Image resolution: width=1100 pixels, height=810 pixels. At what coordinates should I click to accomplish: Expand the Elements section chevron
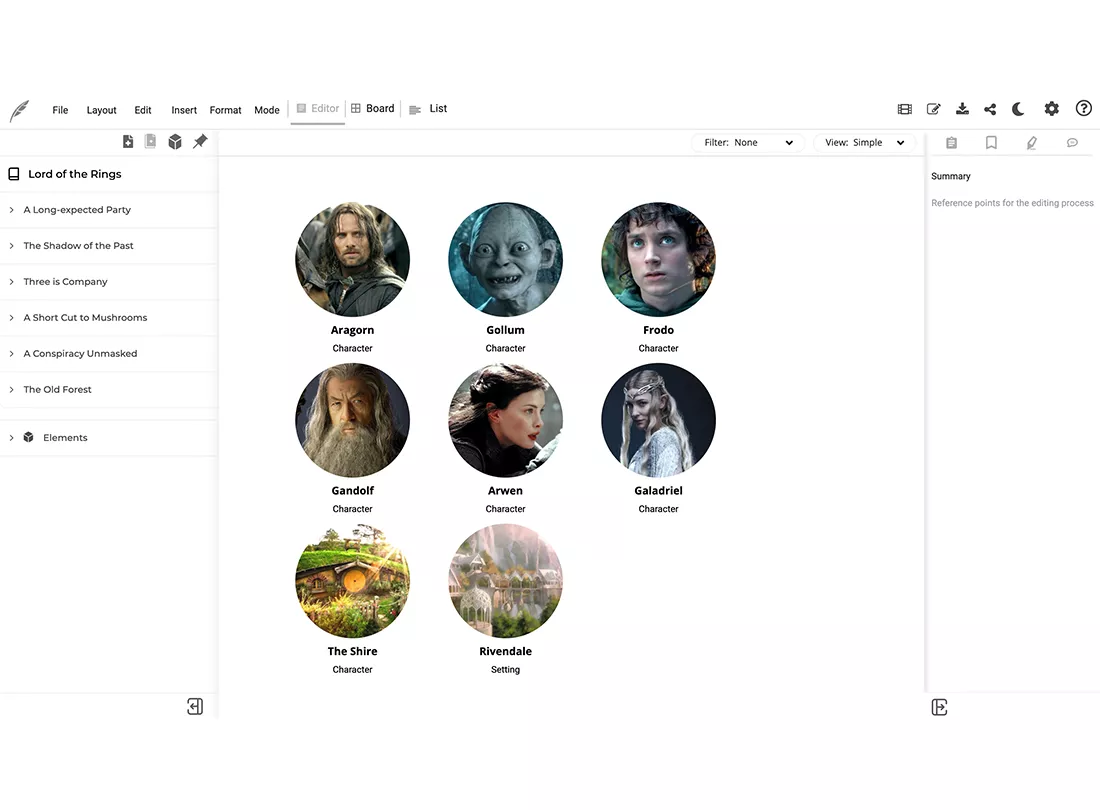(11, 438)
